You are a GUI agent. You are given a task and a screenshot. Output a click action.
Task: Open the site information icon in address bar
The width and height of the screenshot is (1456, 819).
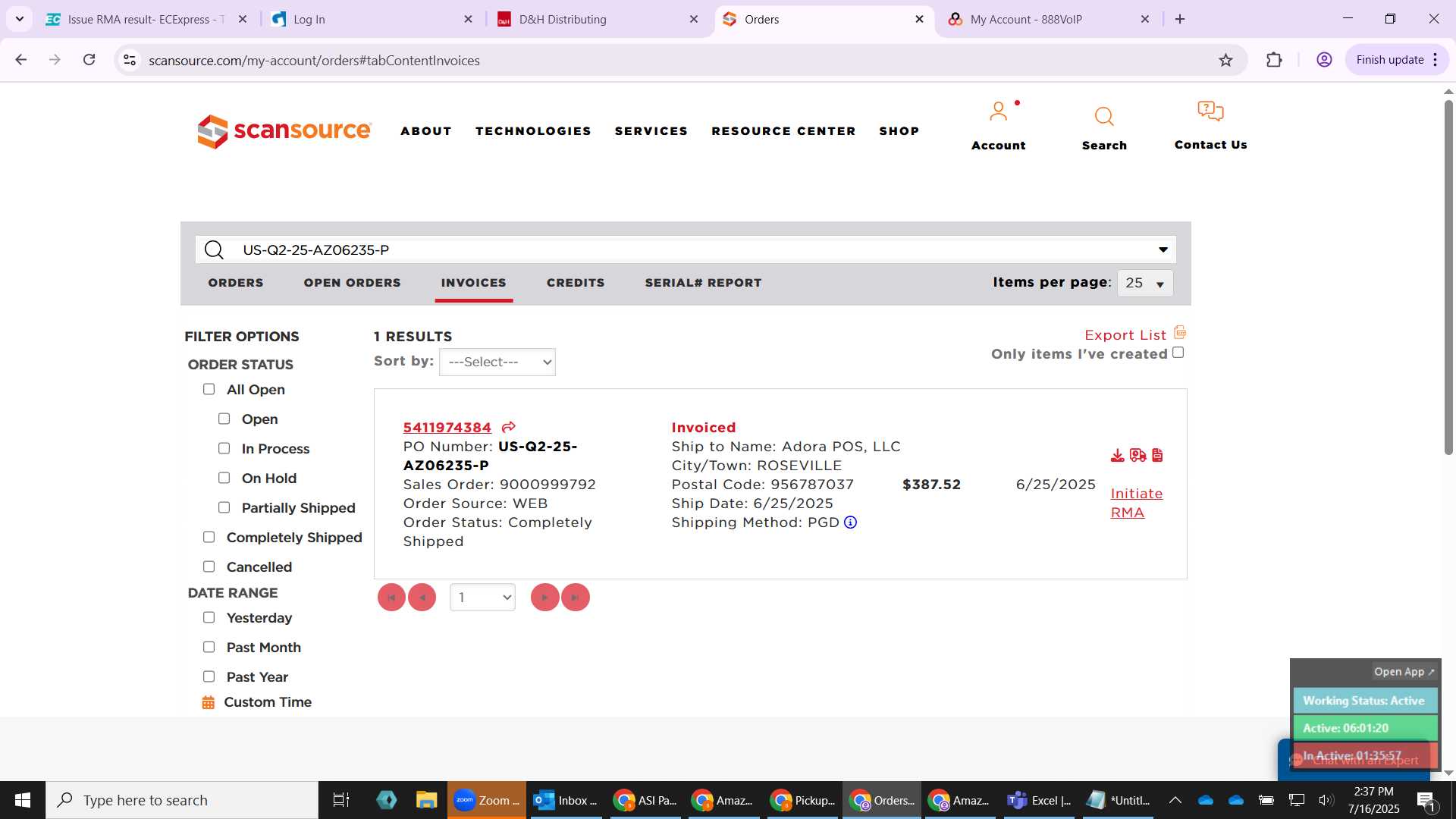click(130, 61)
